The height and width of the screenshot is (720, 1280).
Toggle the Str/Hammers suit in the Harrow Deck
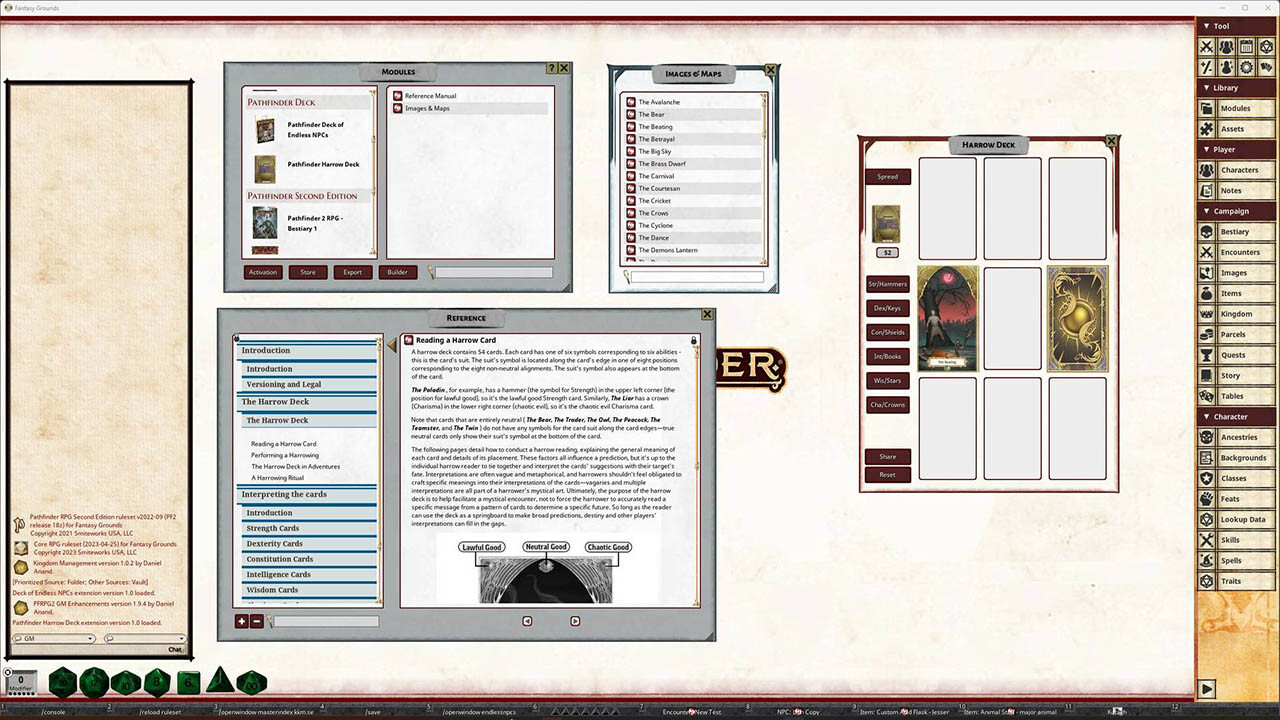pyautogui.click(x=887, y=283)
